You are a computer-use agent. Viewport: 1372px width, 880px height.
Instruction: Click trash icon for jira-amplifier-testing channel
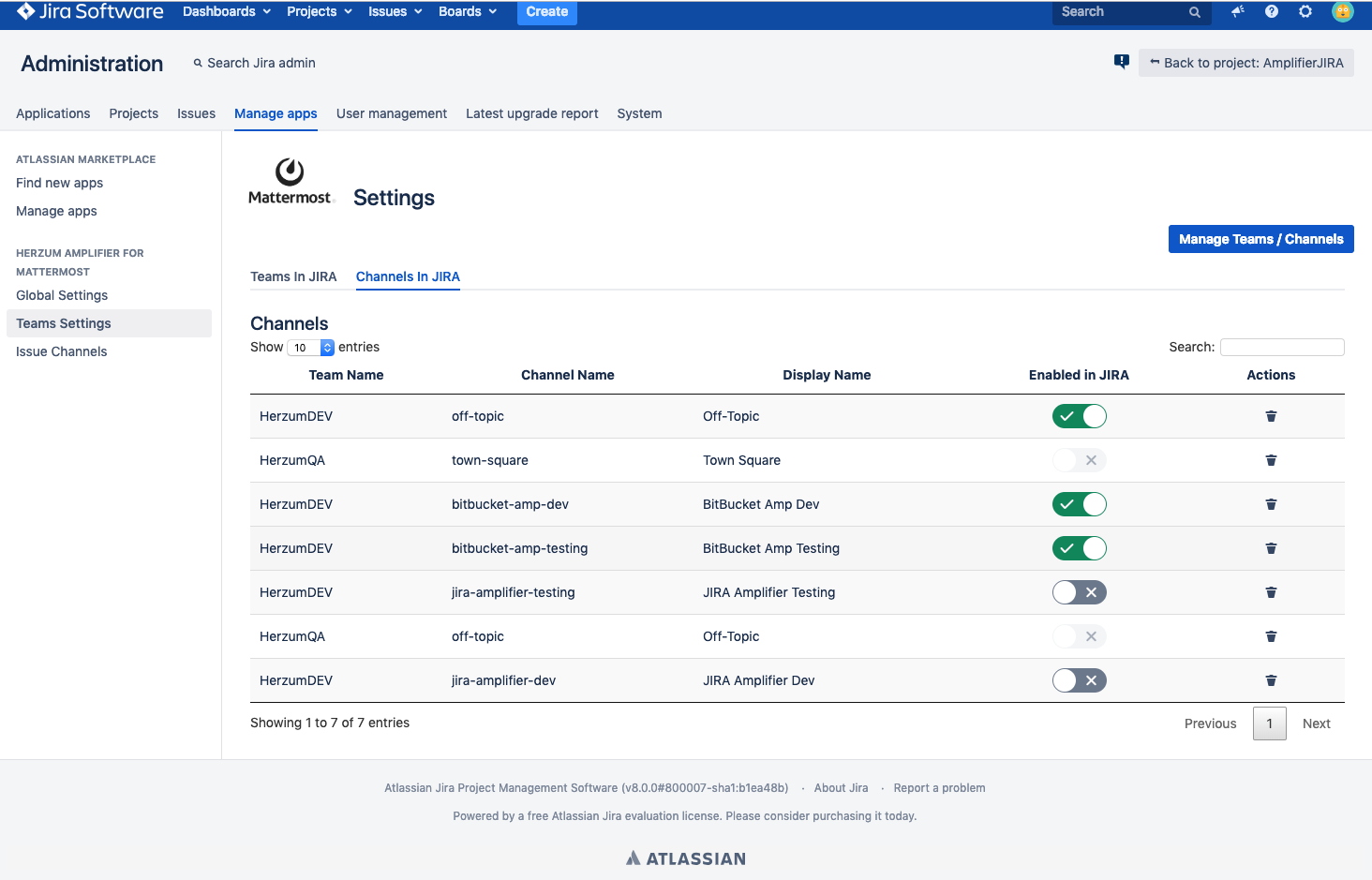(x=1271, y=592)
